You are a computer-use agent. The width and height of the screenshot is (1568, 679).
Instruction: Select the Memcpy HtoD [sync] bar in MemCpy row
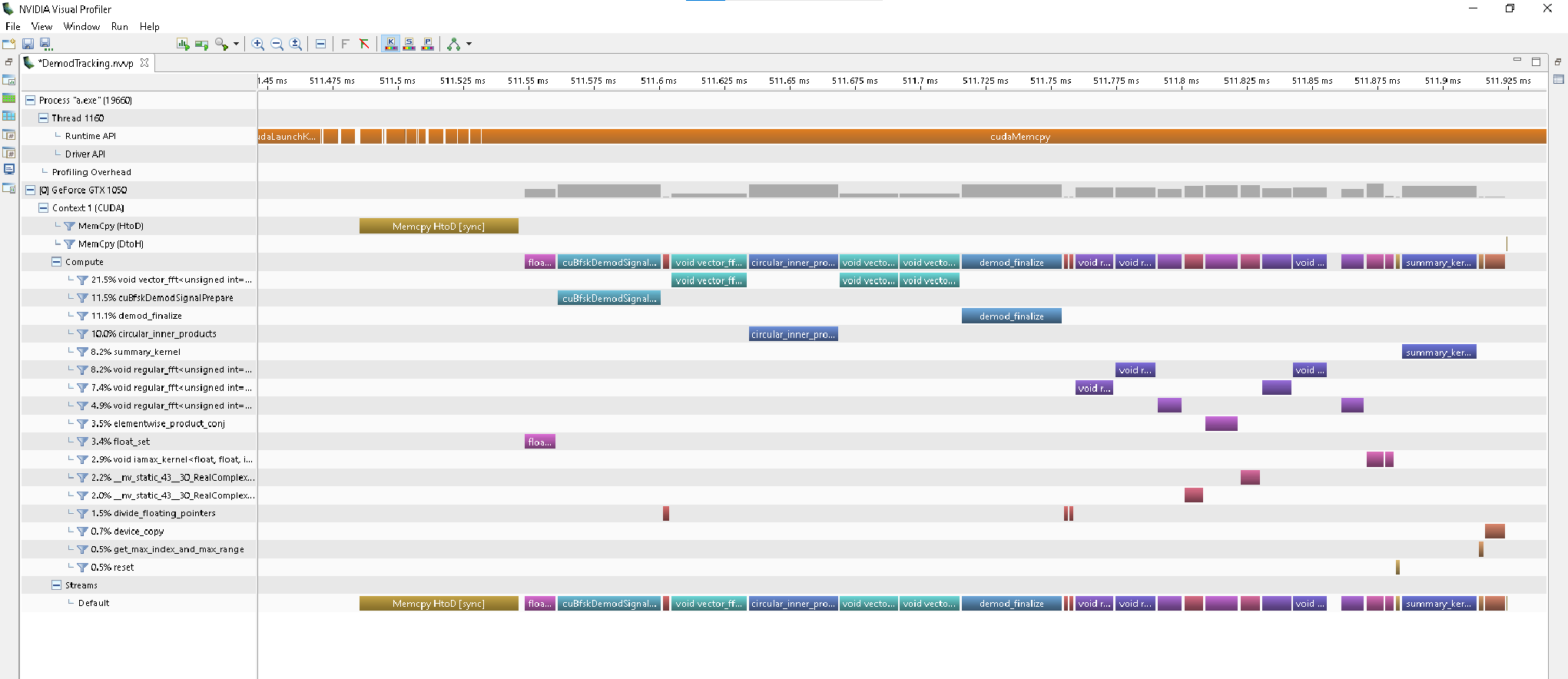tap(439, 226)
